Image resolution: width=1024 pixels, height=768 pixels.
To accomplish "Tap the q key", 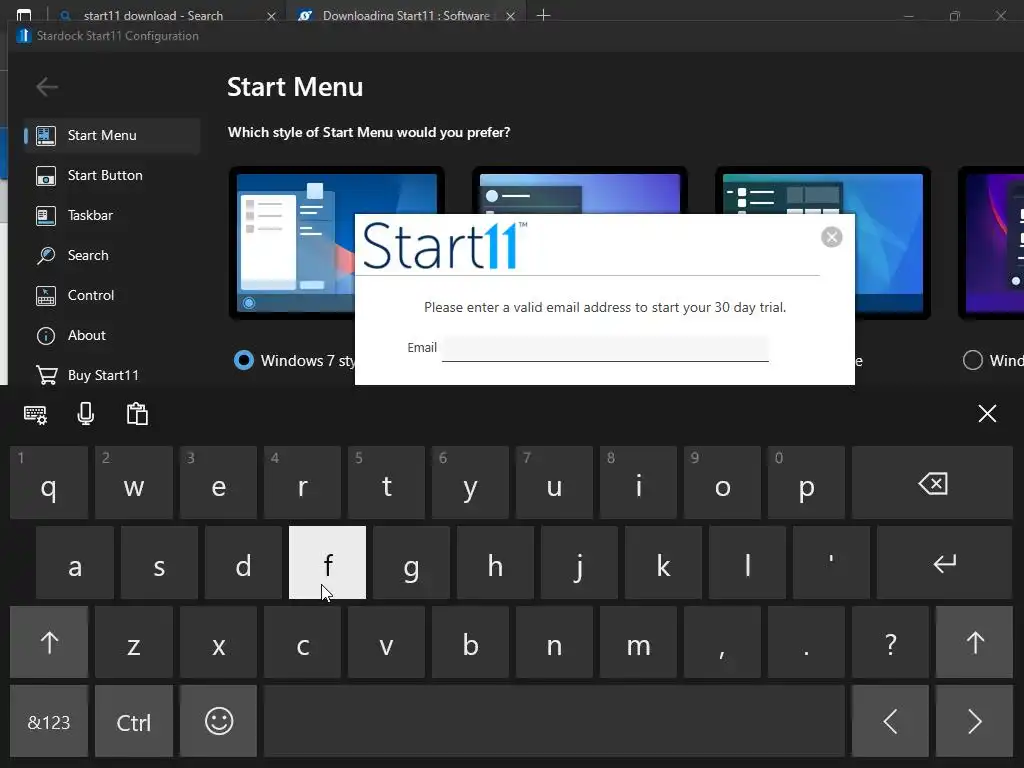I will [49, 483].
